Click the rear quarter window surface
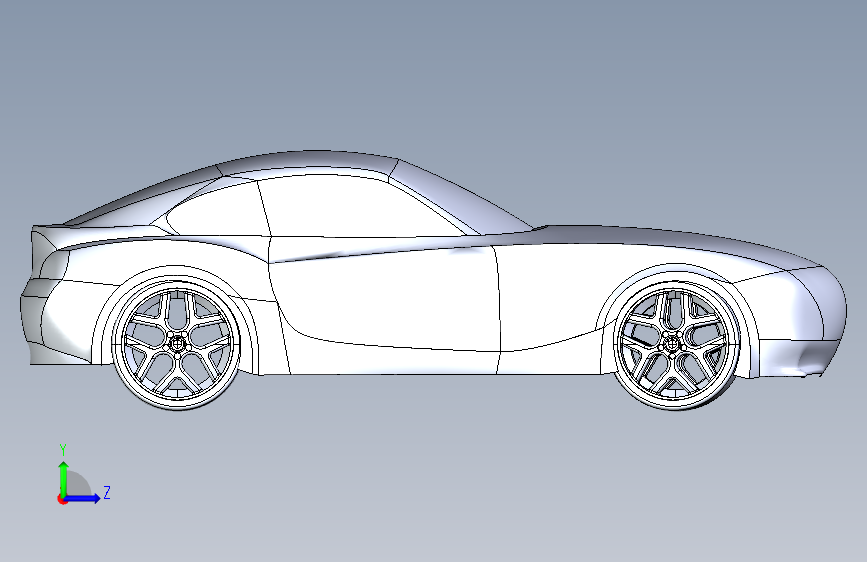The width and height of the screenshot is (867, 562). 218,210
